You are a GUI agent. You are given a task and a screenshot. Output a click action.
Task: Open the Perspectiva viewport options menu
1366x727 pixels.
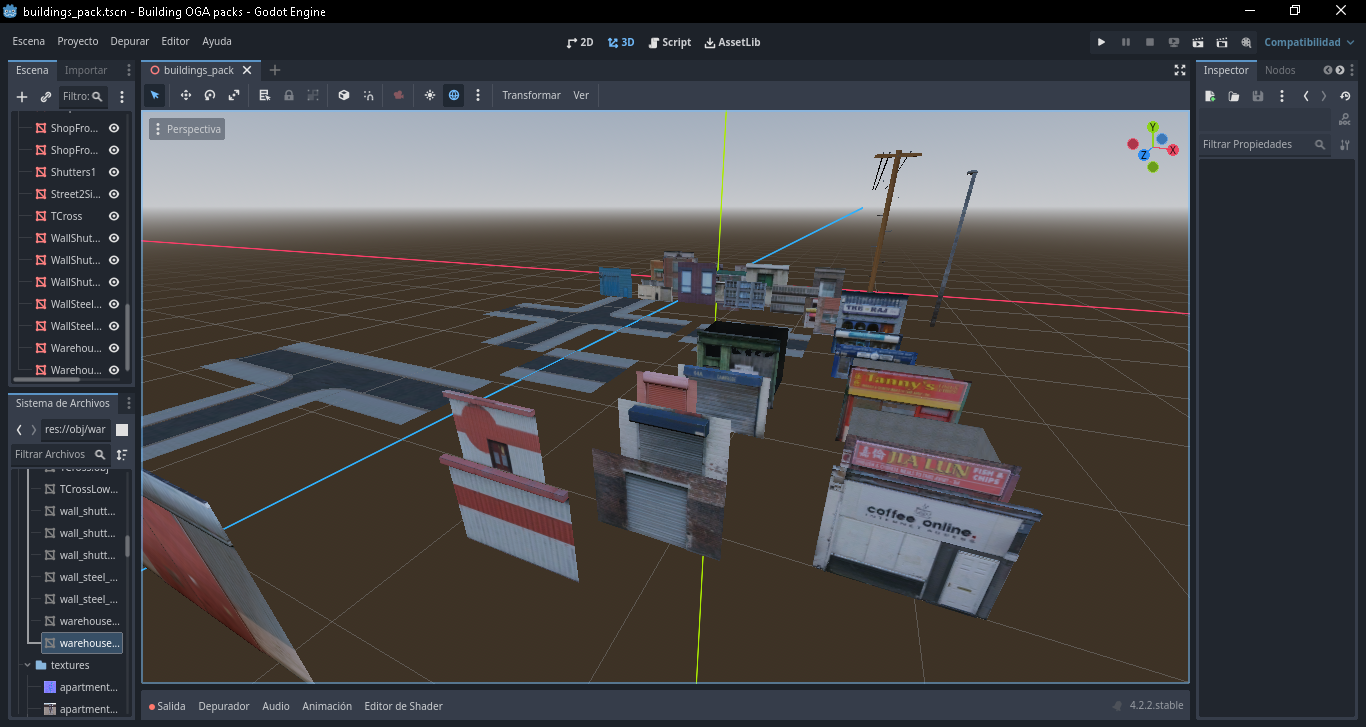[x=187, y=129]
